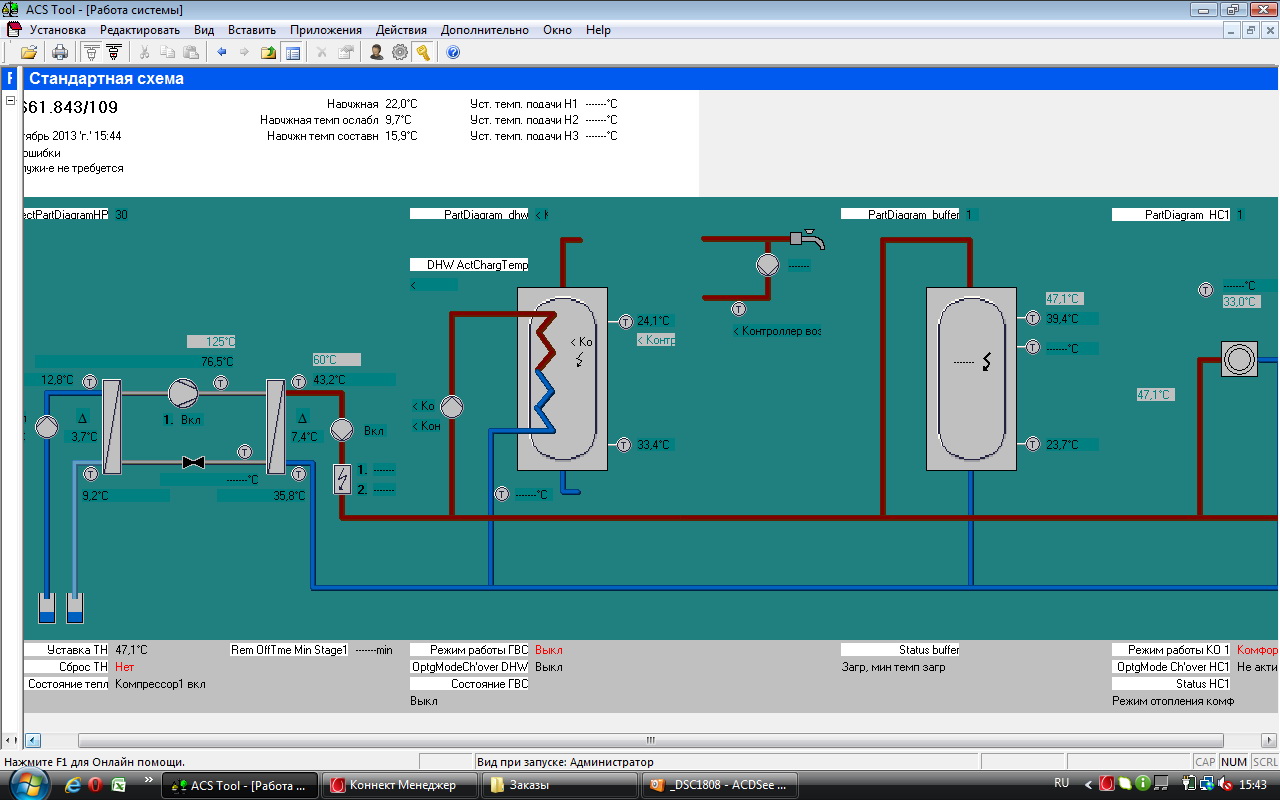Click the blue help question mark icon
This screenshot has height=800, width=1280.
pyautogui.click(x=453, y=53)
